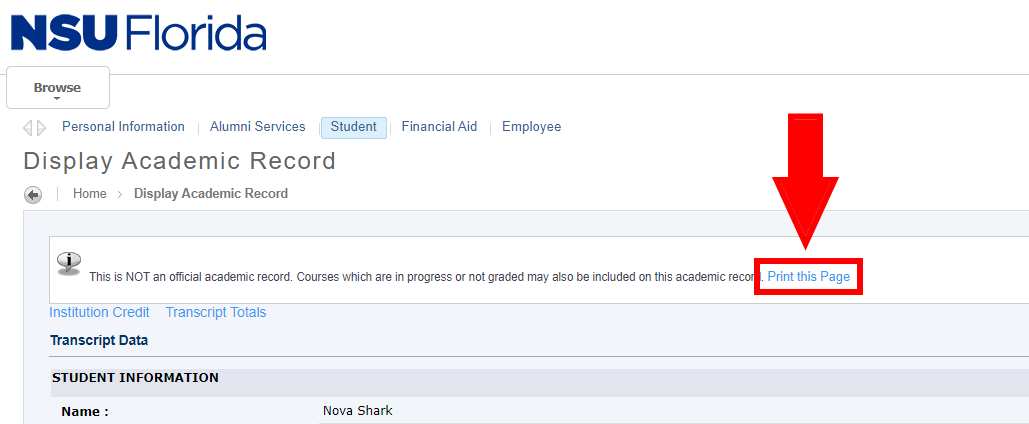1029x424 pixels.
Task: Open the Browse dropdown menu
Action: coord(57,89)
